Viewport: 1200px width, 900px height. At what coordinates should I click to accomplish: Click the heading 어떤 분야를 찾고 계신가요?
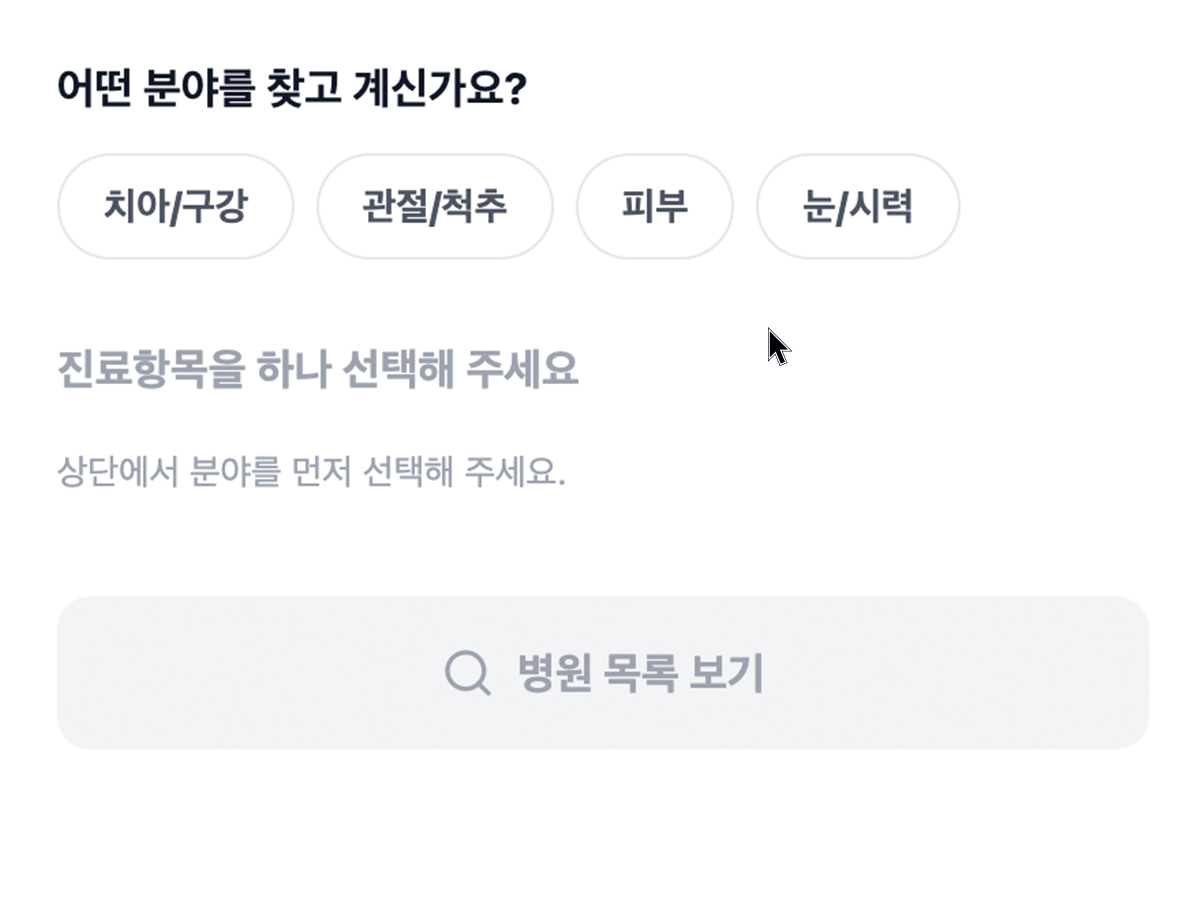click(x=295, y=88)
